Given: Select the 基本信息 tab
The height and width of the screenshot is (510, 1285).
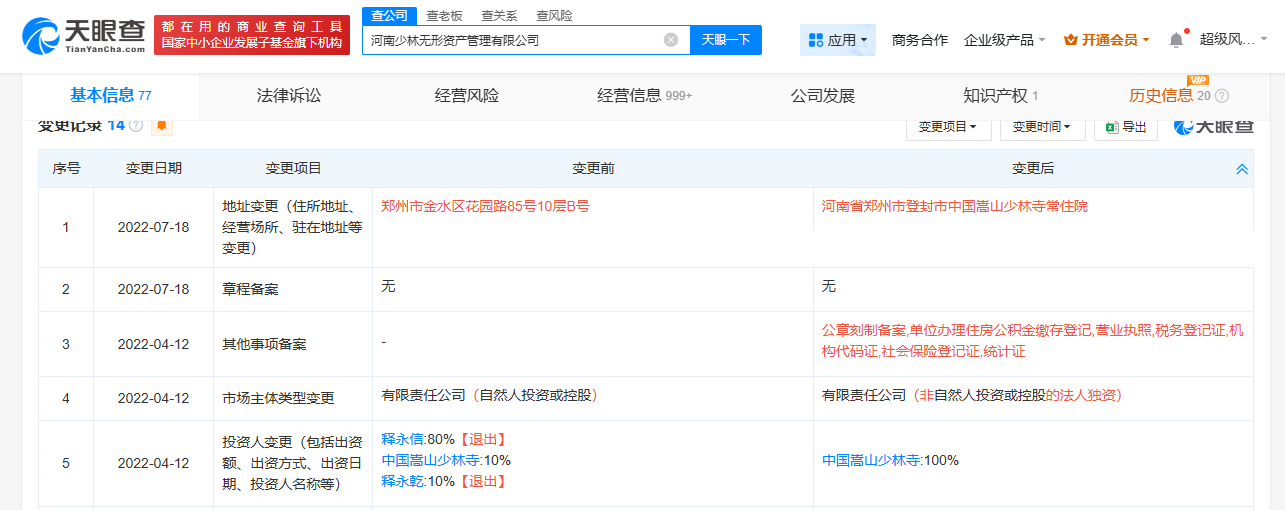Looking at the screenshot, I should point(110,96).
